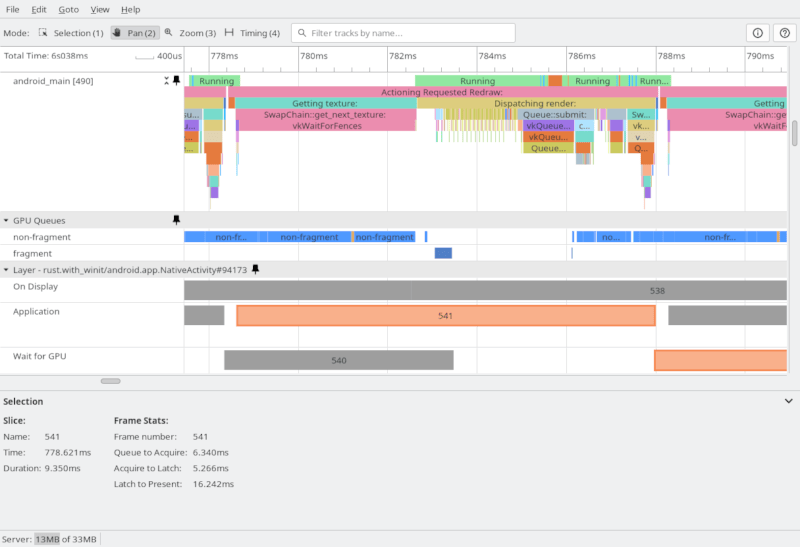Click the vertical scrollbar of the tracks
This screenshot has height=547, width=800.
794,134
